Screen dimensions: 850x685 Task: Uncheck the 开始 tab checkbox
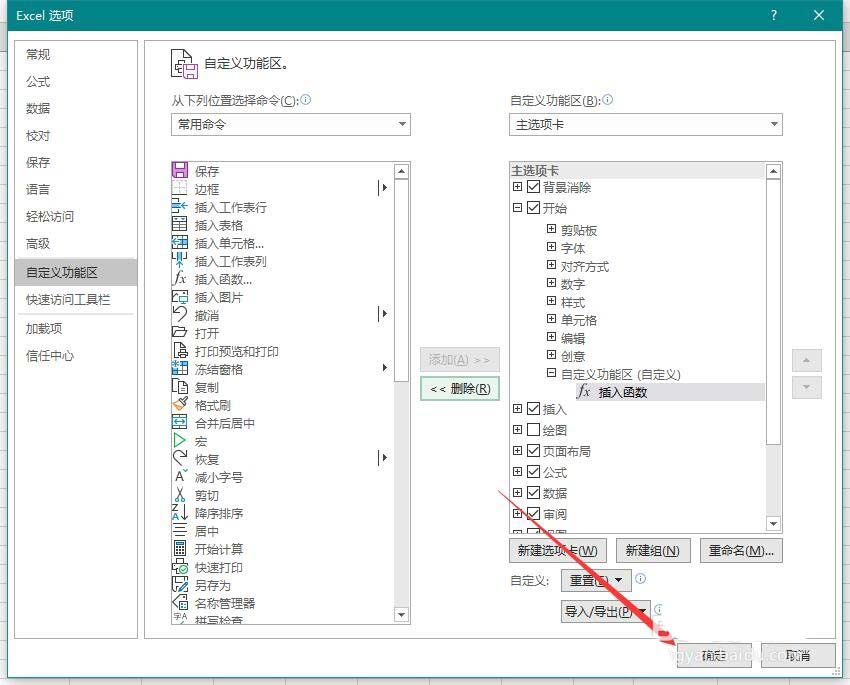[x=533, y=208]
